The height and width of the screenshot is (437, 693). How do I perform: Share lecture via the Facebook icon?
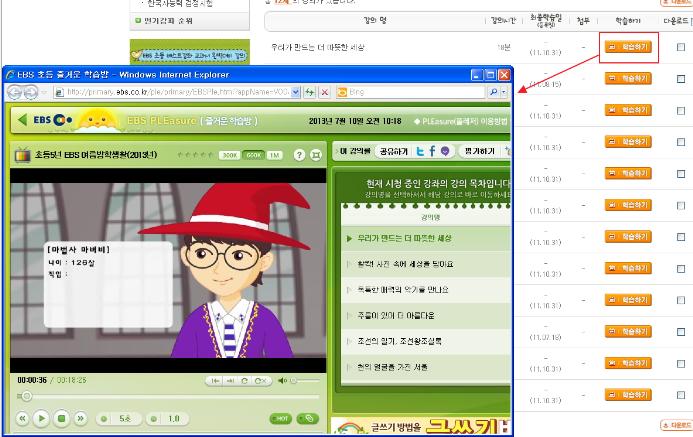(x=432, y=151)
